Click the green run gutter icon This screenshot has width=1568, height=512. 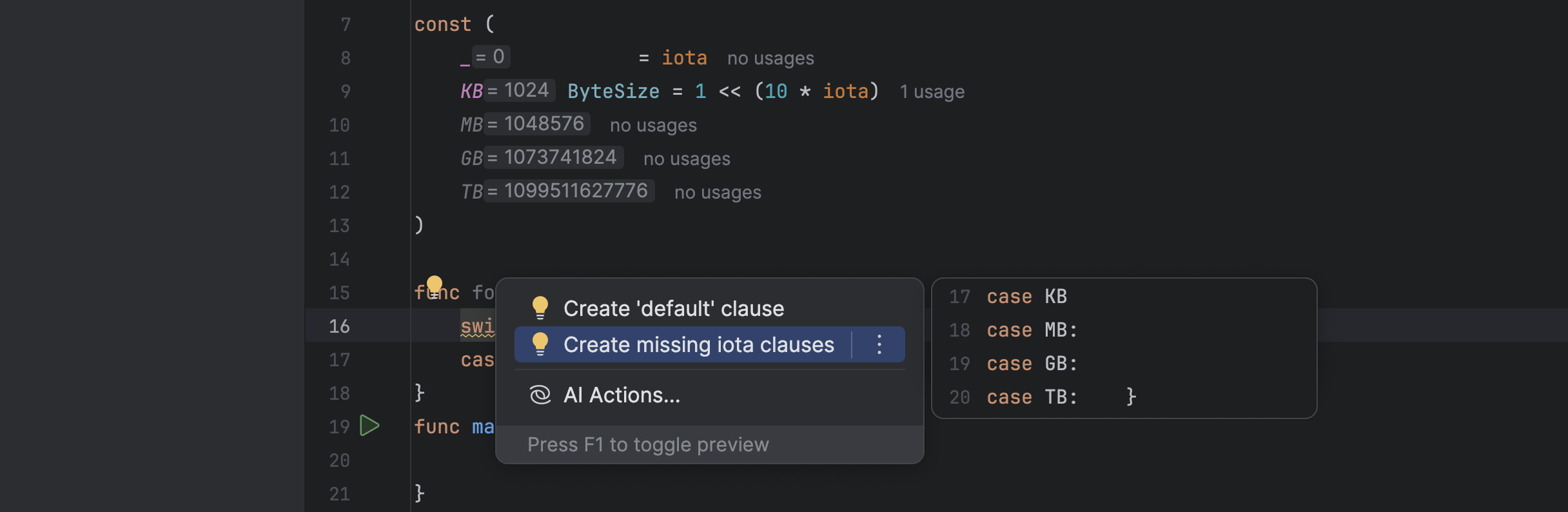pyautogui.click(x=369, y=426)
